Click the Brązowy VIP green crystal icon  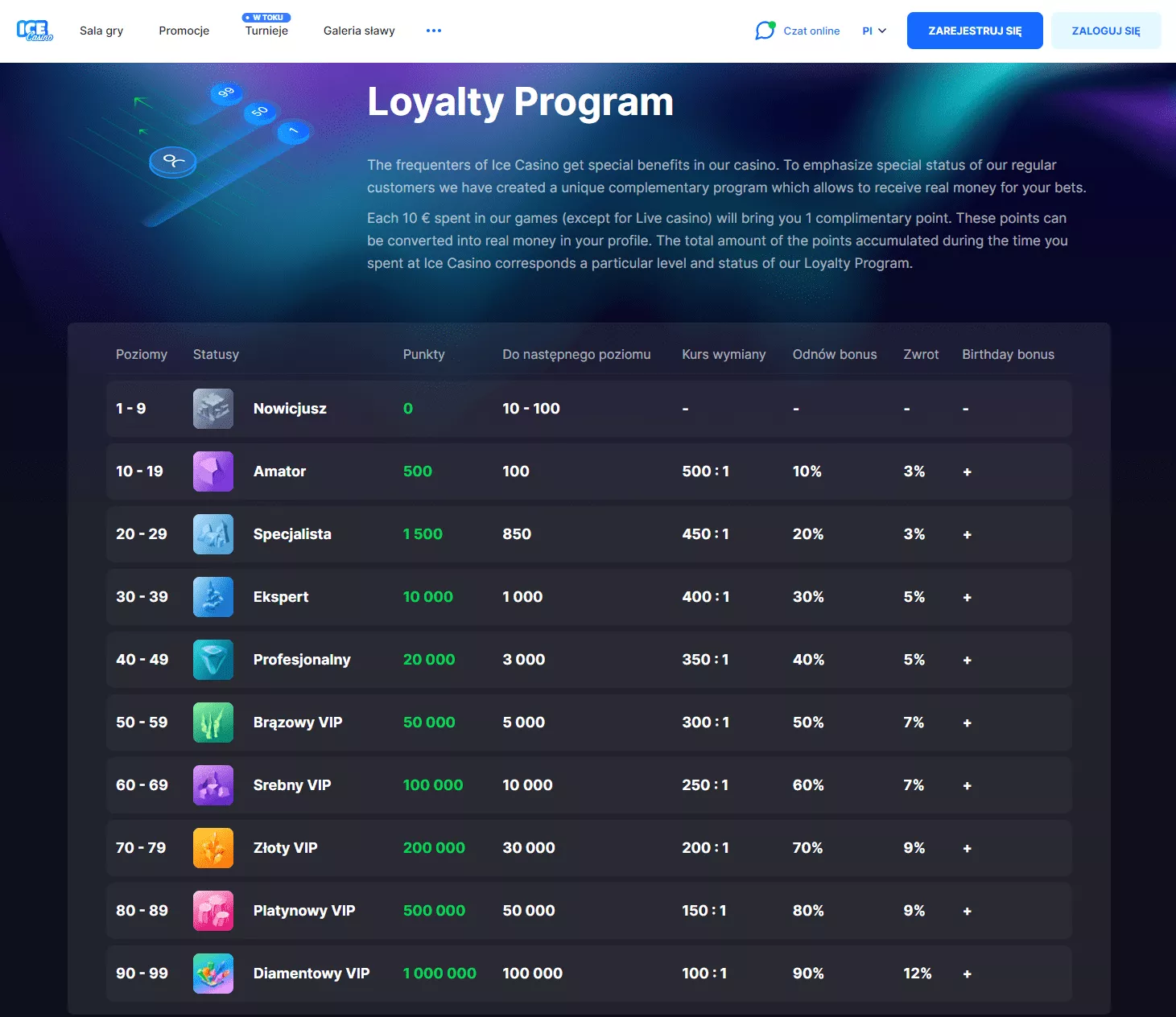(213, 723)
